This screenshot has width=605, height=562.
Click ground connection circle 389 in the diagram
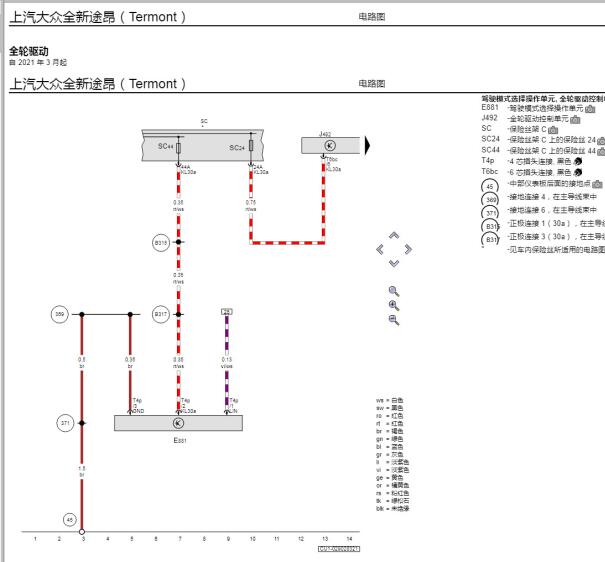[x=59, y=314]
